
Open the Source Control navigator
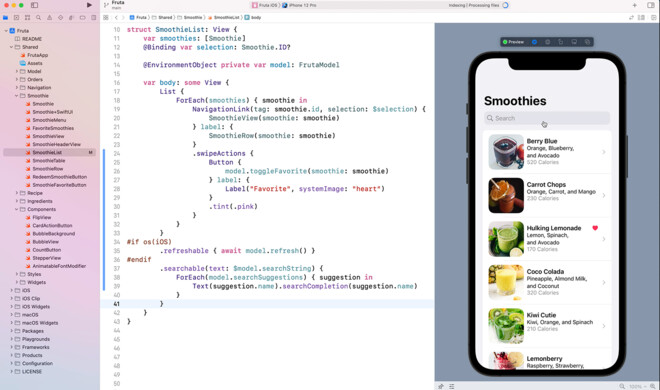[x=16, y=18]
